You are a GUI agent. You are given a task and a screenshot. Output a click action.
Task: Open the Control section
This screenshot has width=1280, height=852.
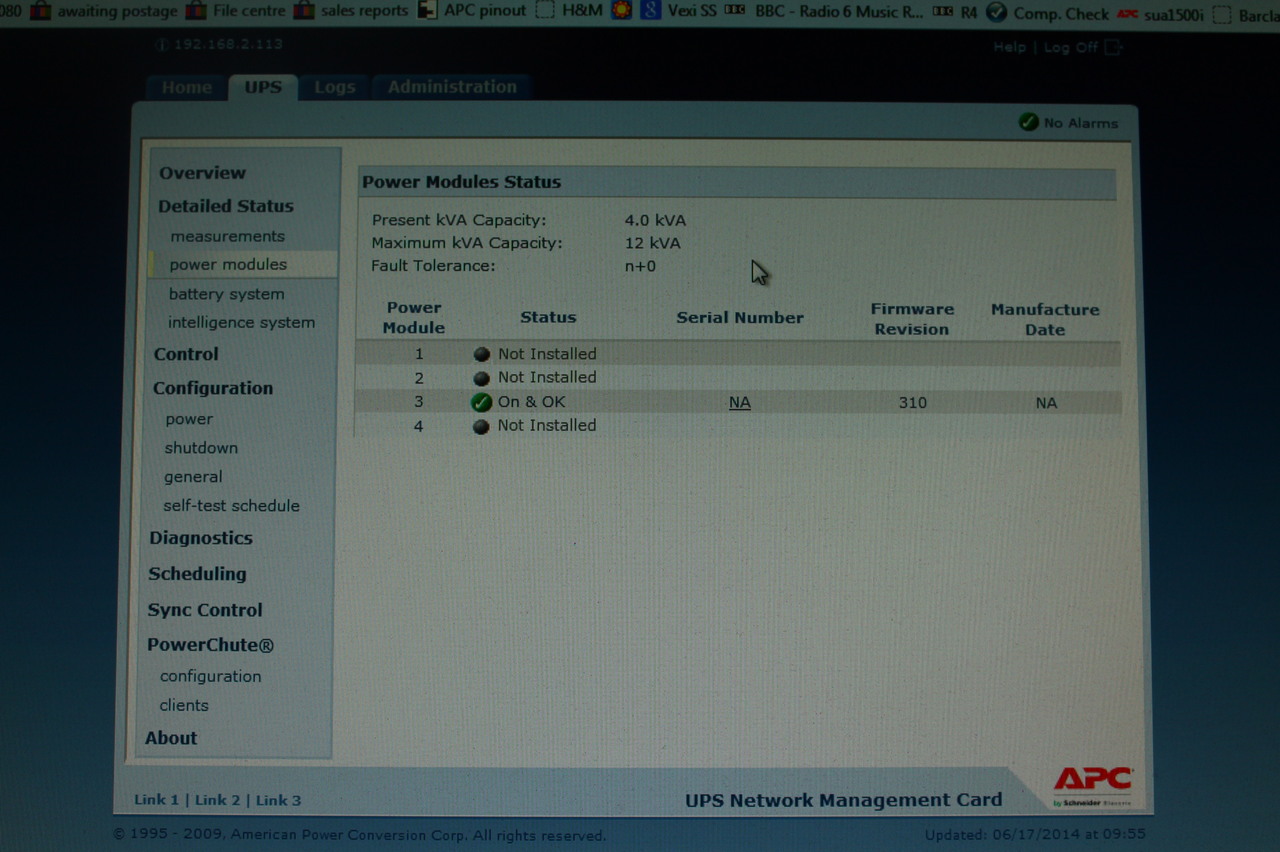pos(186,354)
